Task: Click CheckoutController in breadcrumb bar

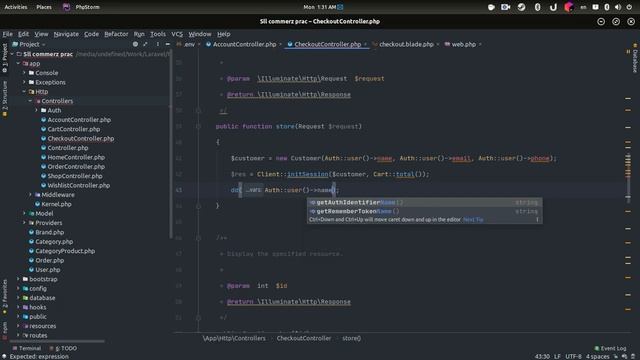Action: (304, 338)
